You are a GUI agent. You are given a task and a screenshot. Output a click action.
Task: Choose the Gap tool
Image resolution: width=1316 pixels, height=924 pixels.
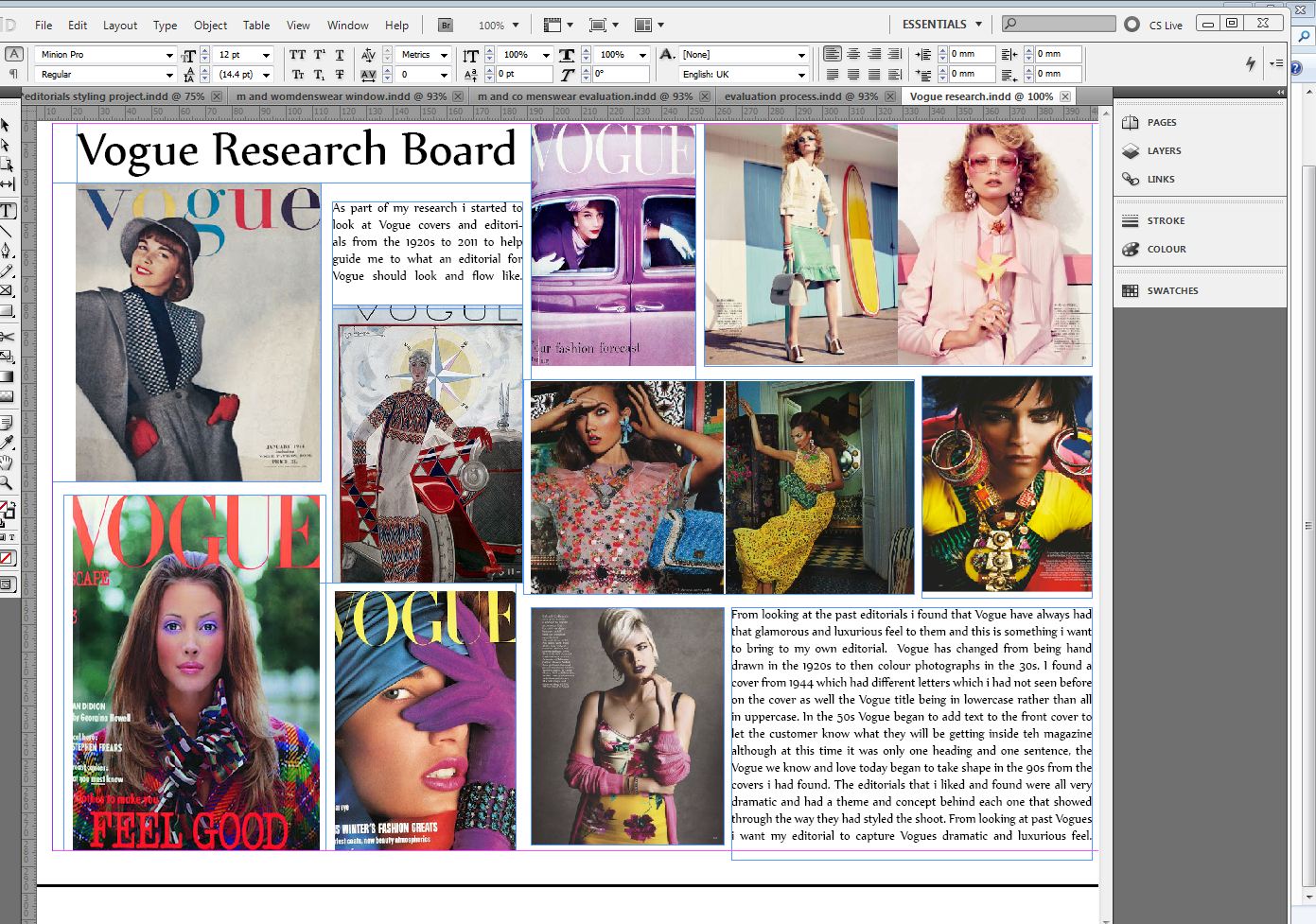(x=6, y=184)
